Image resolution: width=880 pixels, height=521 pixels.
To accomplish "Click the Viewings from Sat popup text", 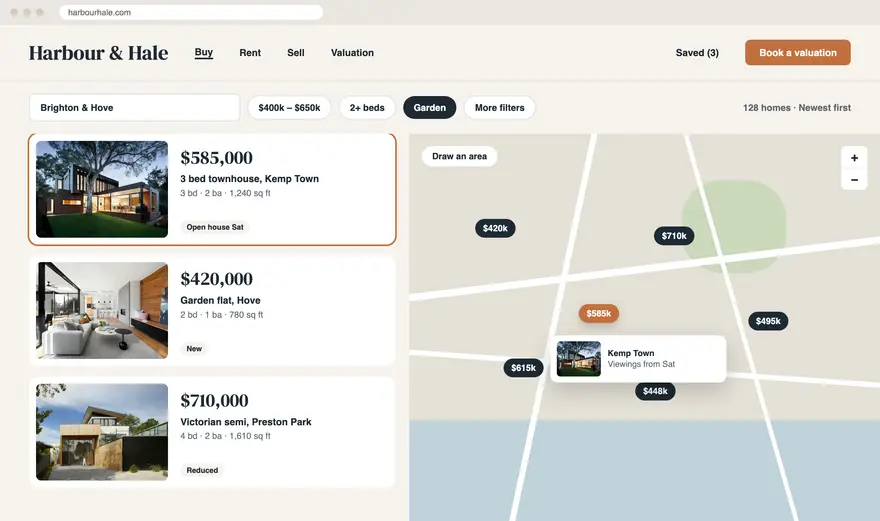I will tap(641, 364).
